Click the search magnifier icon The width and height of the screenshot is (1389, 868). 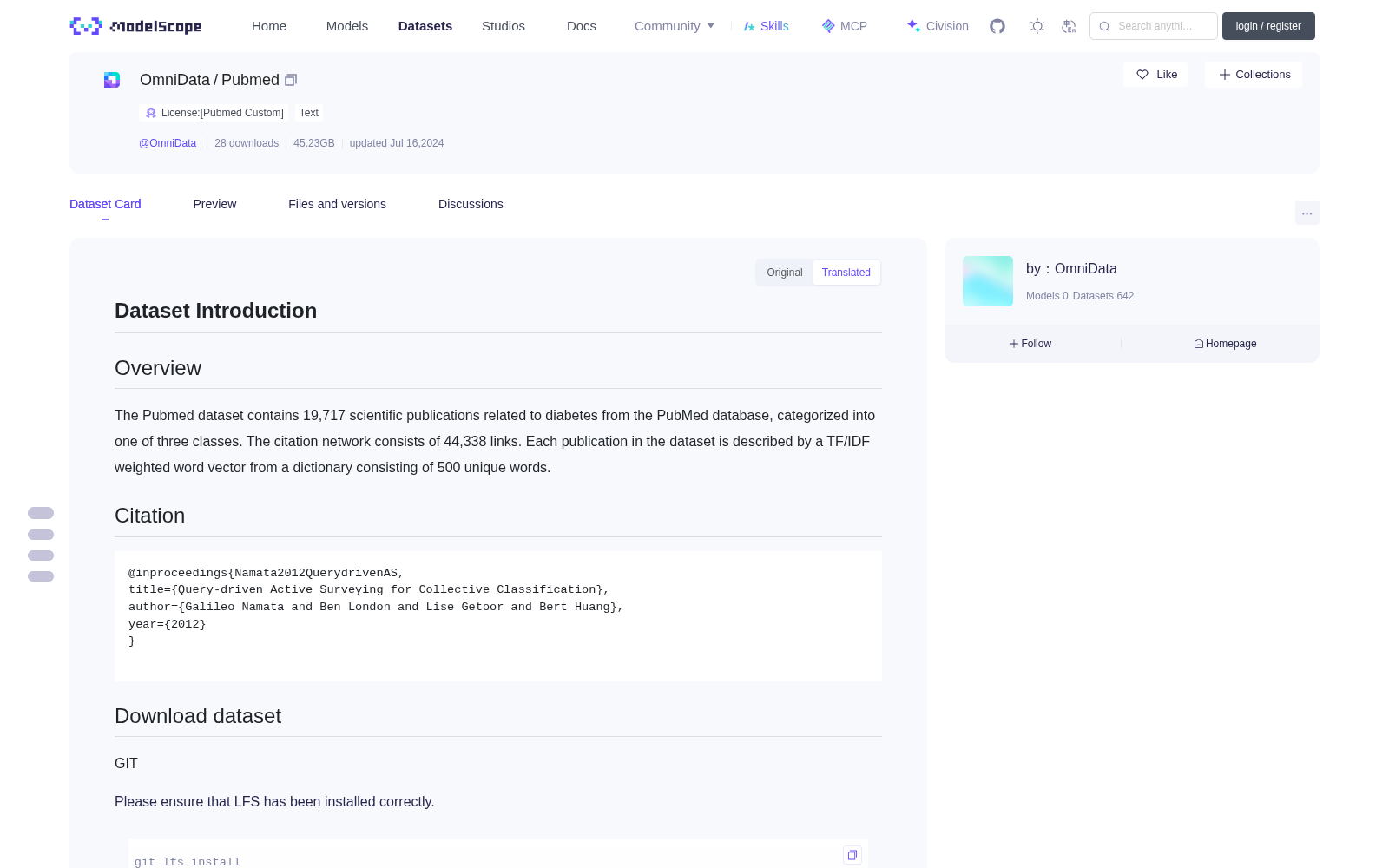click(1104, 26)
